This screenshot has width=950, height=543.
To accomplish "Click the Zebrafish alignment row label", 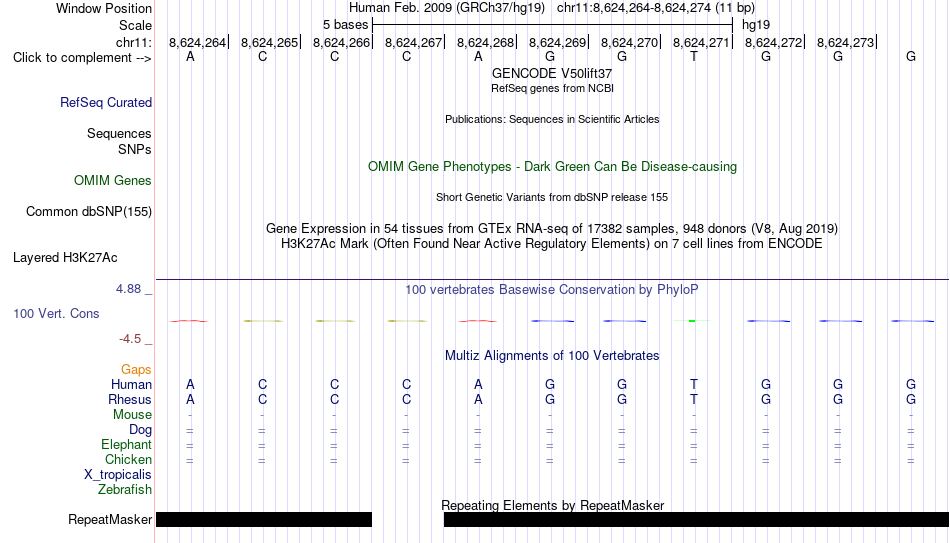I will pos(125,490).
